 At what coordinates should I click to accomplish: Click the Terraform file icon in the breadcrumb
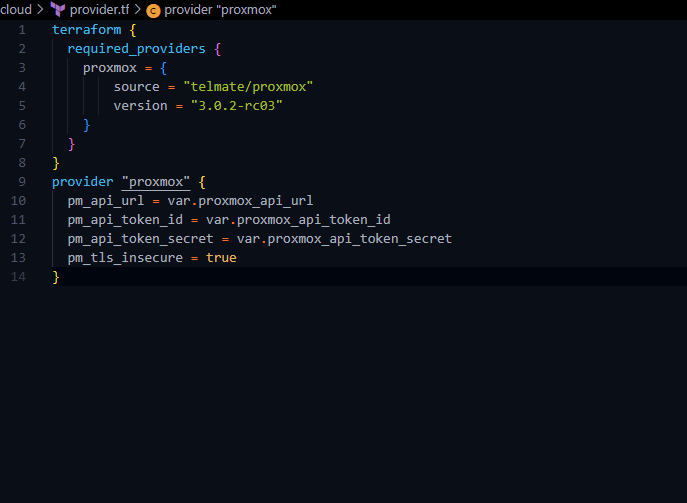click(x=58, y=9)
